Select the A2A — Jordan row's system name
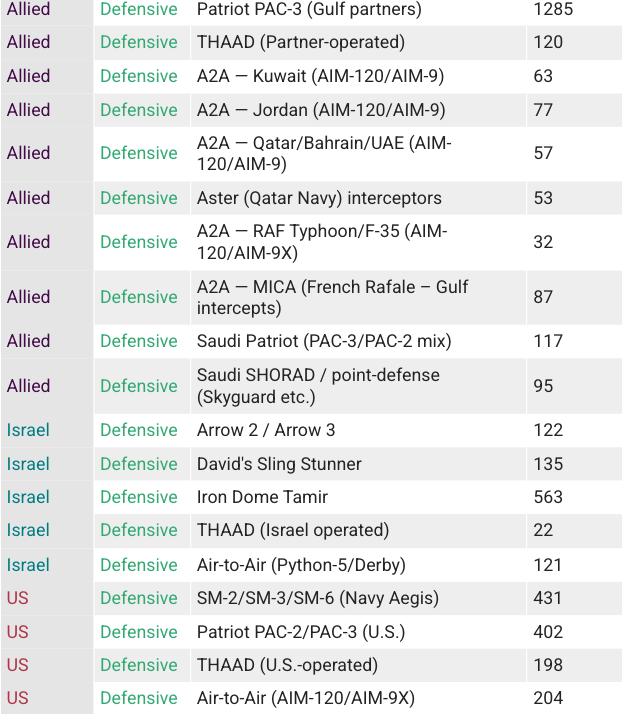Image resolution: width=622 pixels, height=714 pixels. 321,110
